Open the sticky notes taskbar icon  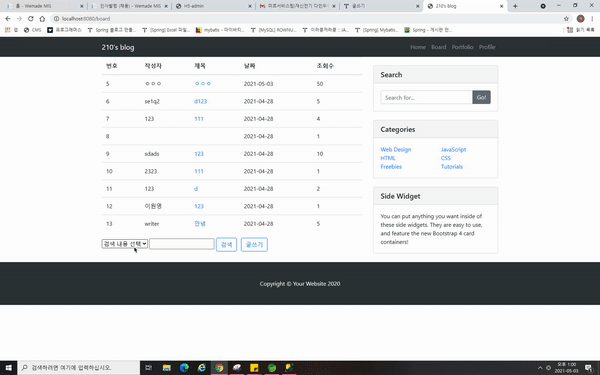point(254,368)
